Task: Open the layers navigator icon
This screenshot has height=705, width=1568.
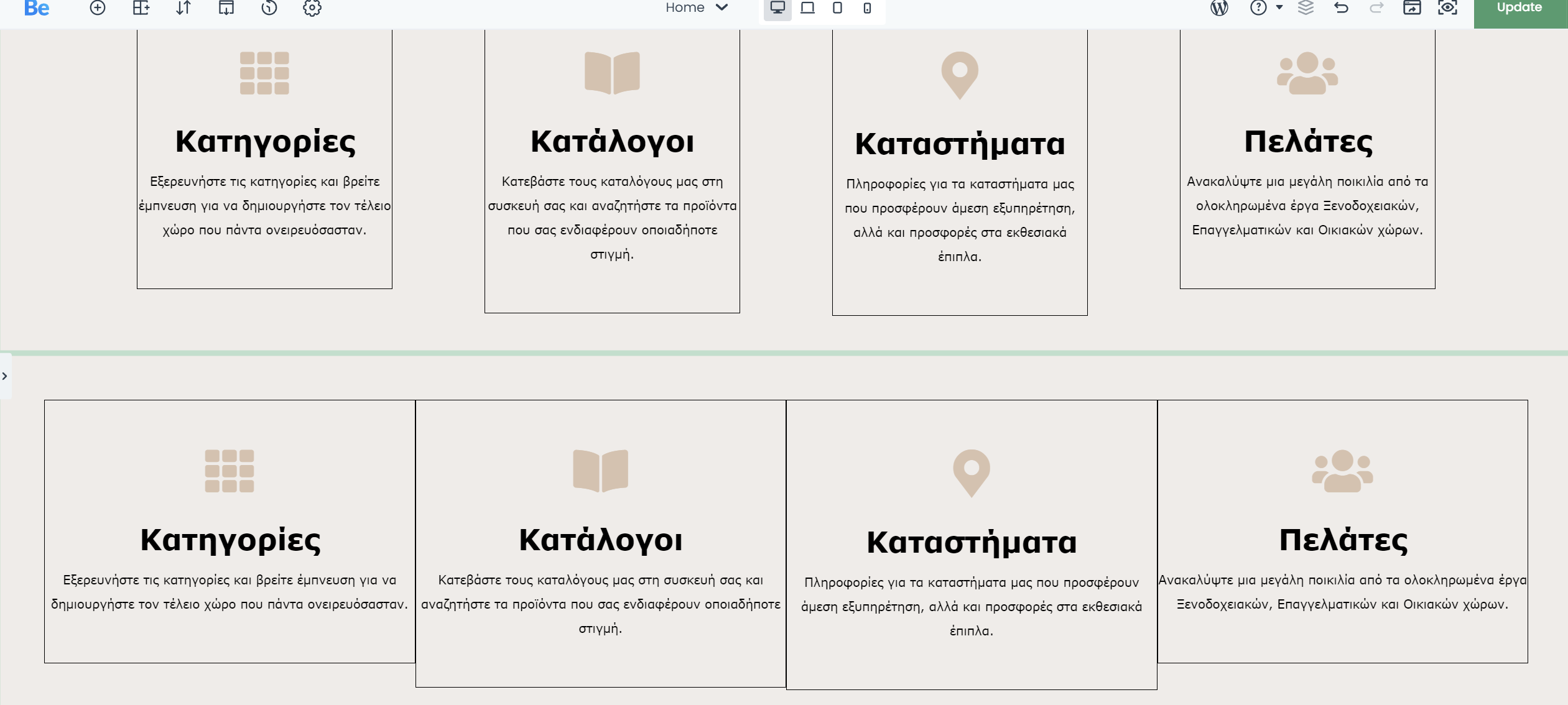Action: tap(1306, 7)
